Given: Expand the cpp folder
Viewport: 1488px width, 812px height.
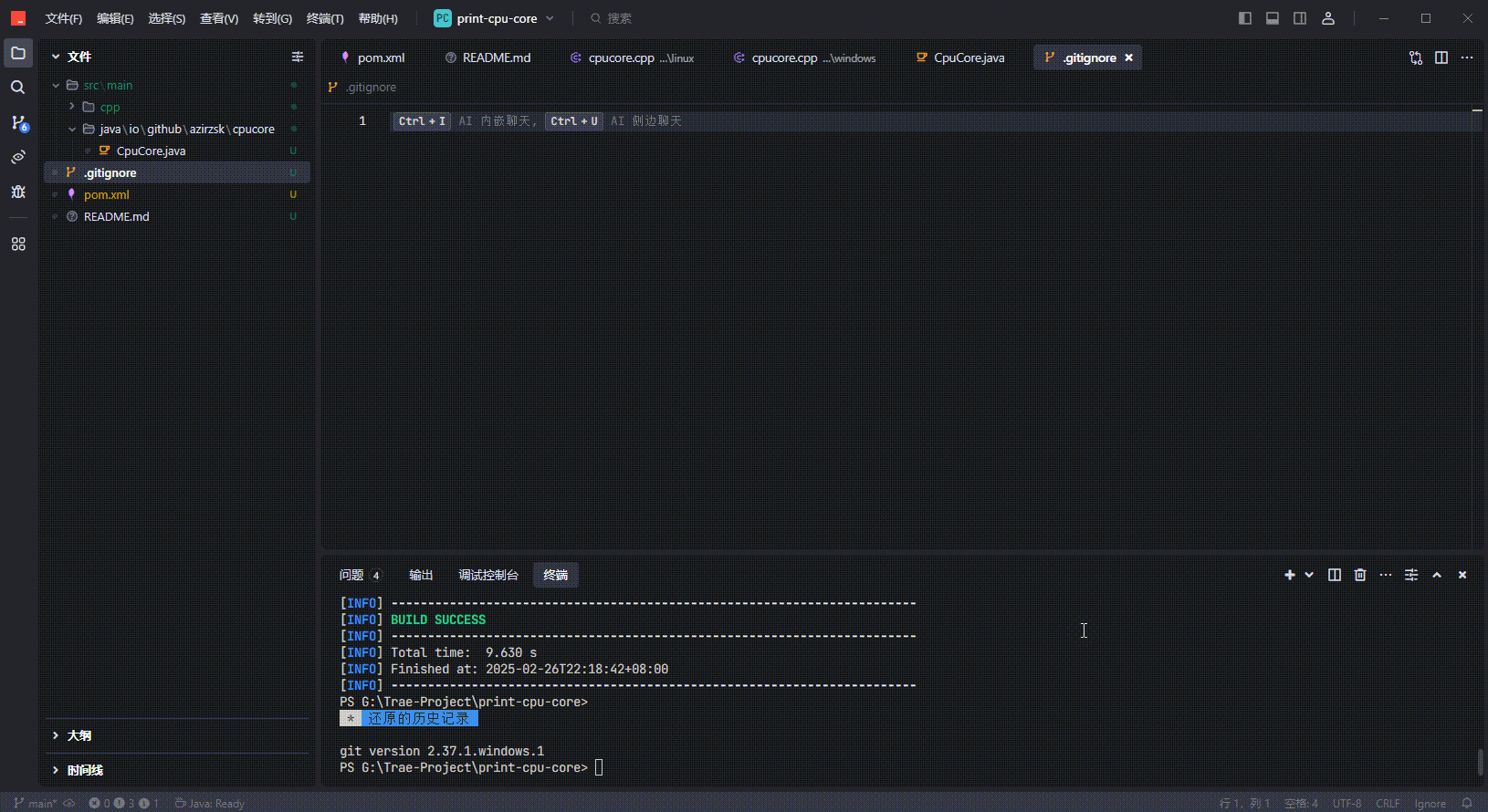Looking at the screenshot, I should [x=177, y=107].
